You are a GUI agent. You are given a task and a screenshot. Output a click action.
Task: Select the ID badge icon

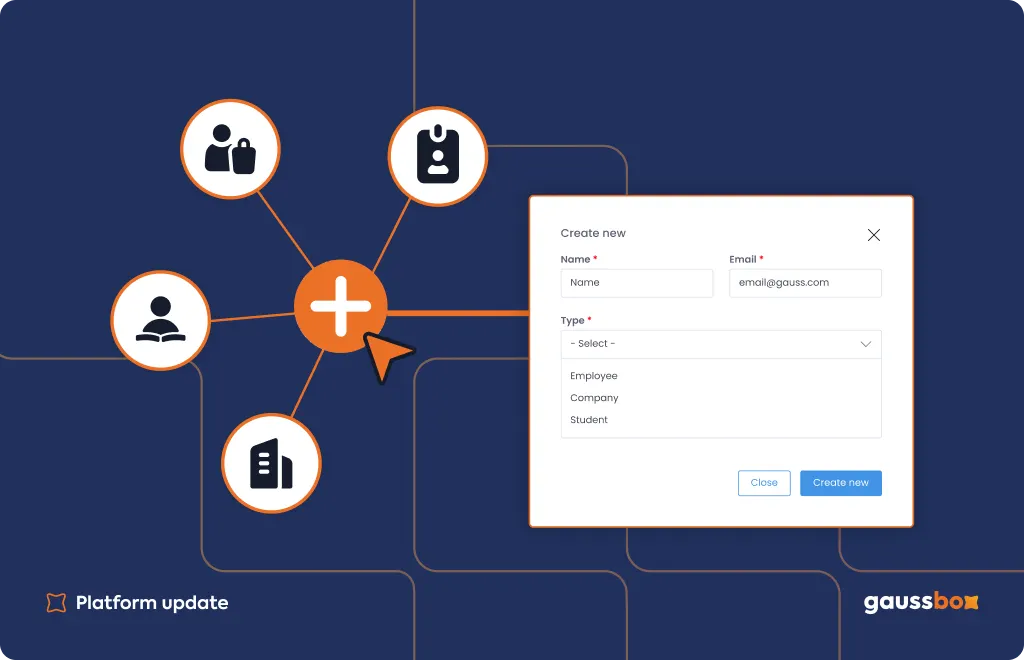(438, 157)
